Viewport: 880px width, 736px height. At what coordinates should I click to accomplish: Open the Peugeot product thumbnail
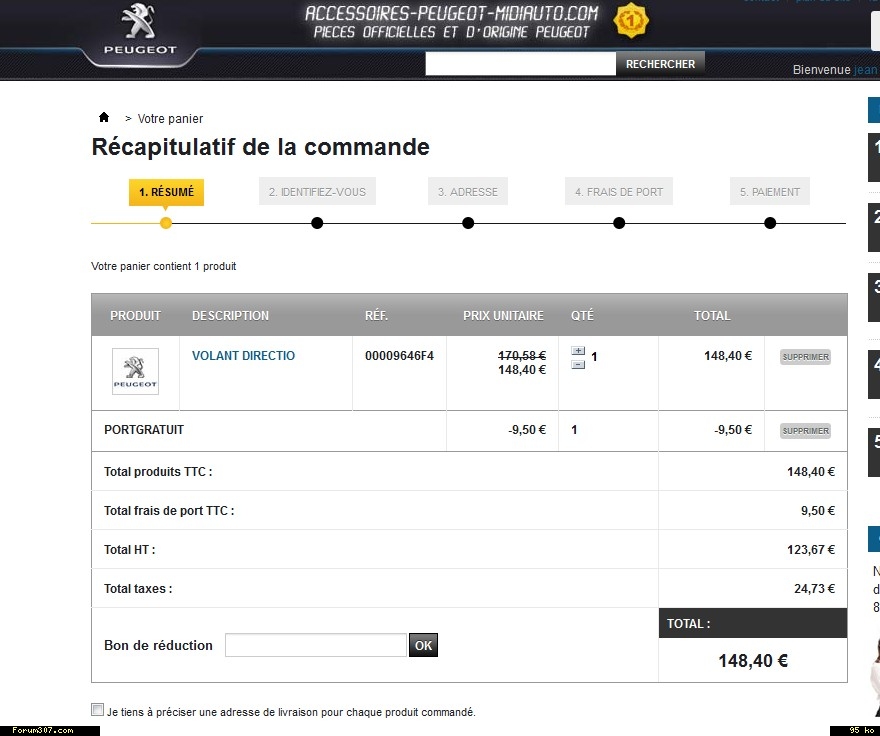pos(135,372)
